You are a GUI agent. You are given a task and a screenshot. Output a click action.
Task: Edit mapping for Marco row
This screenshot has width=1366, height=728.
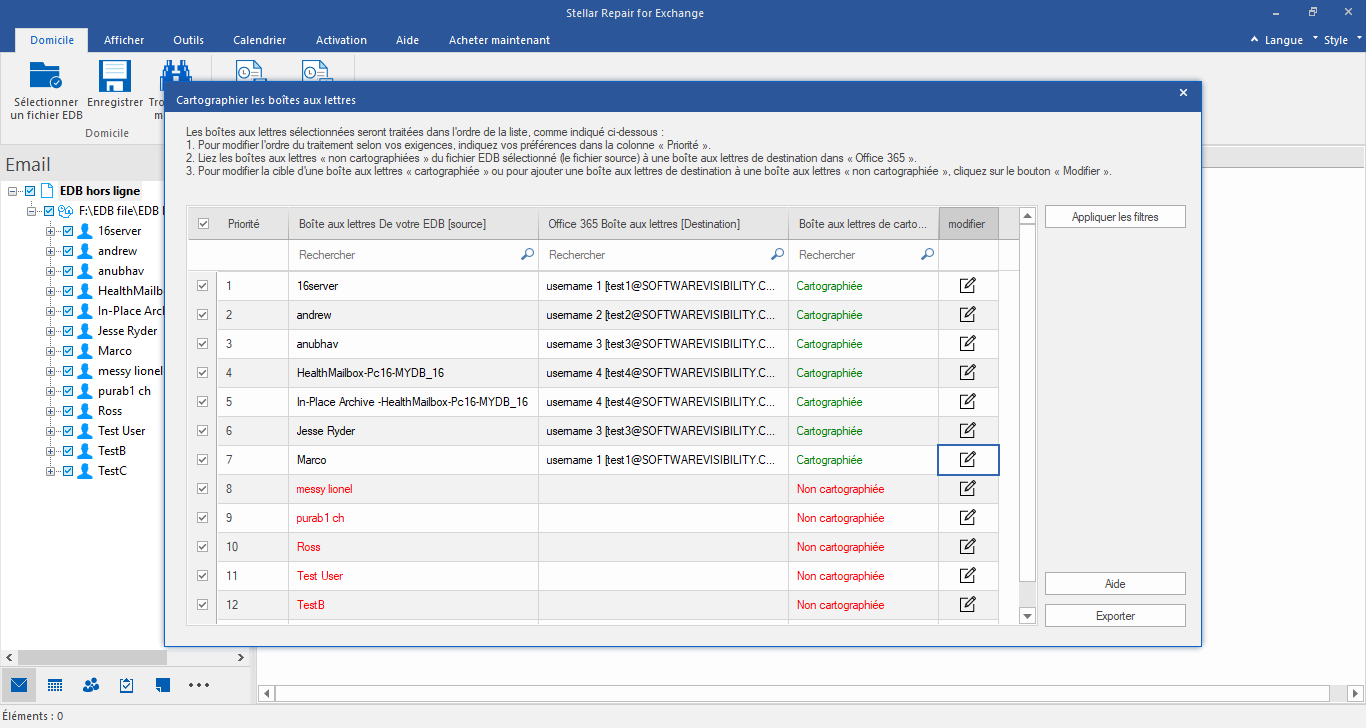coord(967,460)
